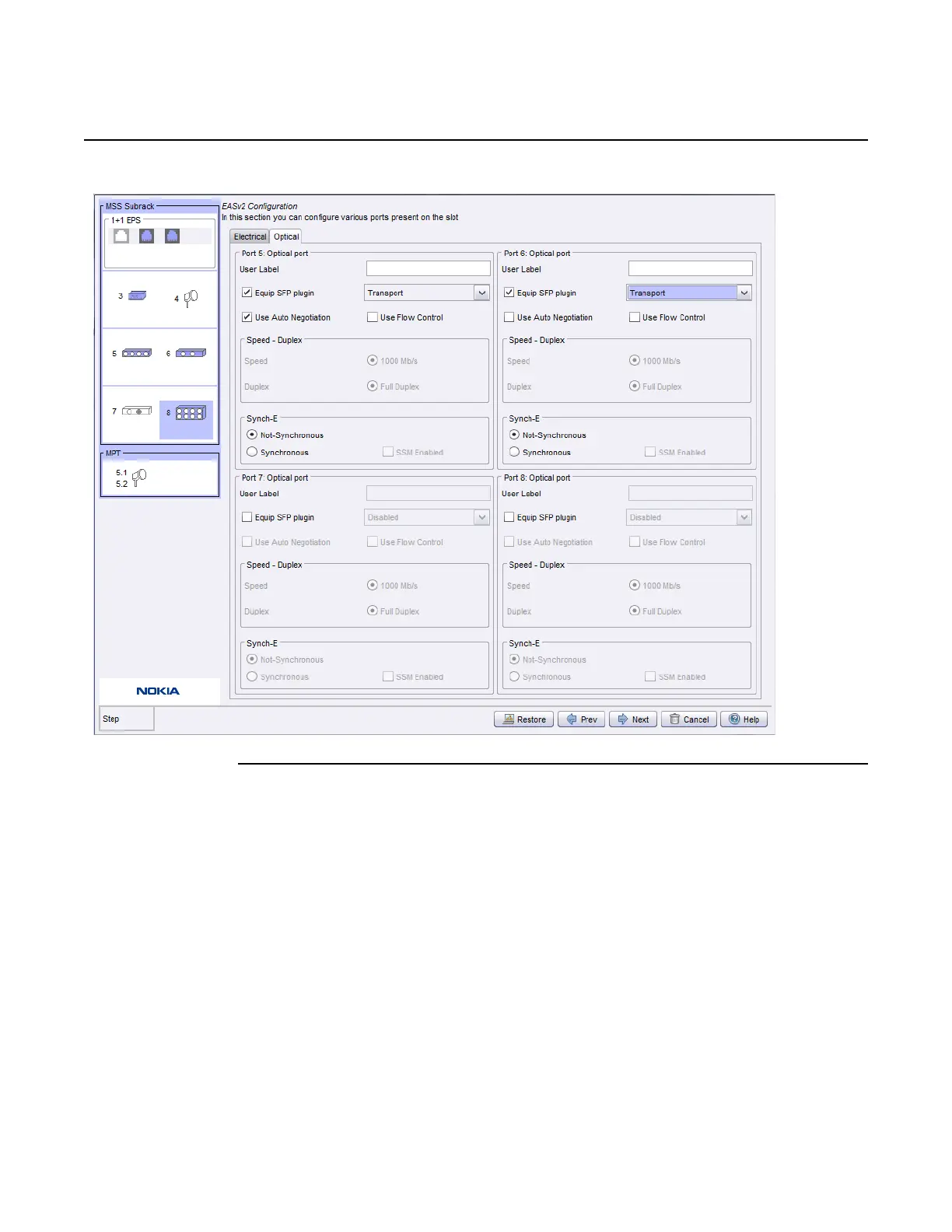Open Help
The width and height of the screenshot is (952, 1232).
744,719
